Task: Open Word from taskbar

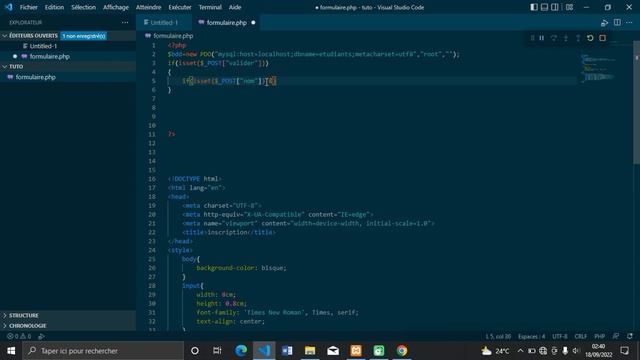Action: coord(287,351)
